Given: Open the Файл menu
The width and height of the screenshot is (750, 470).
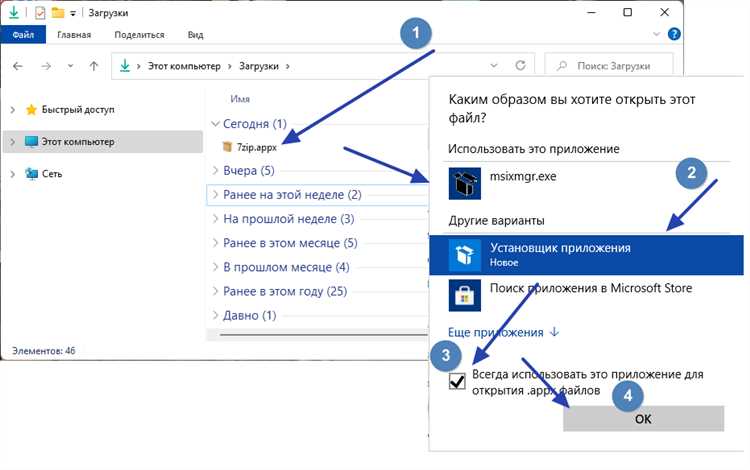Looking at the screenshot, I should (x=23, y=34).
